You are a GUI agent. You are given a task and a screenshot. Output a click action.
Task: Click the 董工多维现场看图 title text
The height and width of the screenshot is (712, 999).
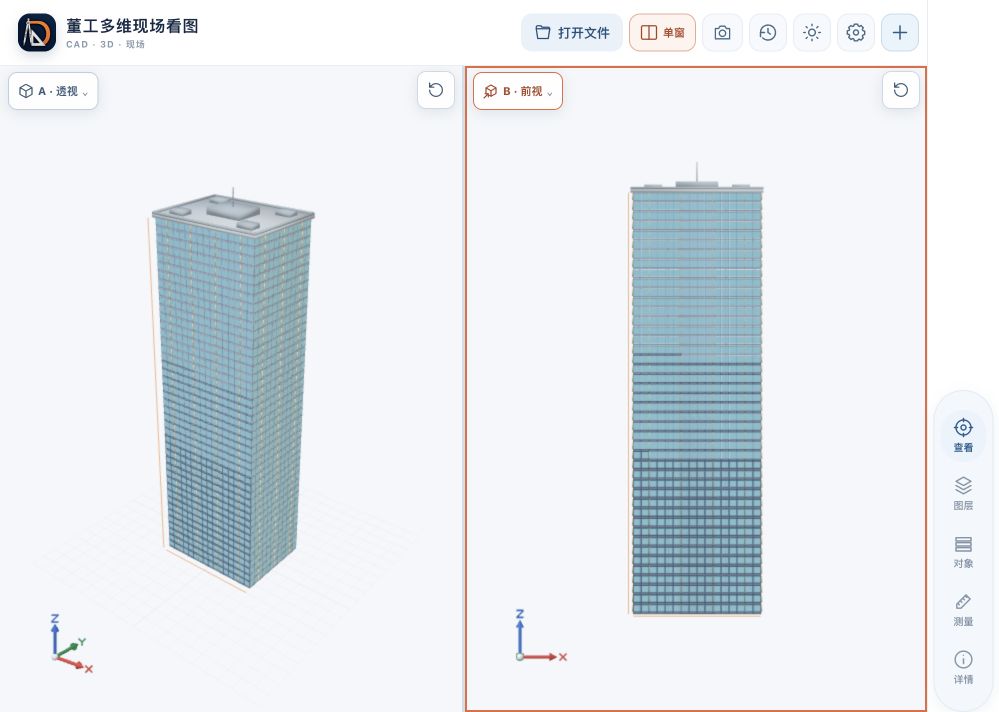coord(133,26)
